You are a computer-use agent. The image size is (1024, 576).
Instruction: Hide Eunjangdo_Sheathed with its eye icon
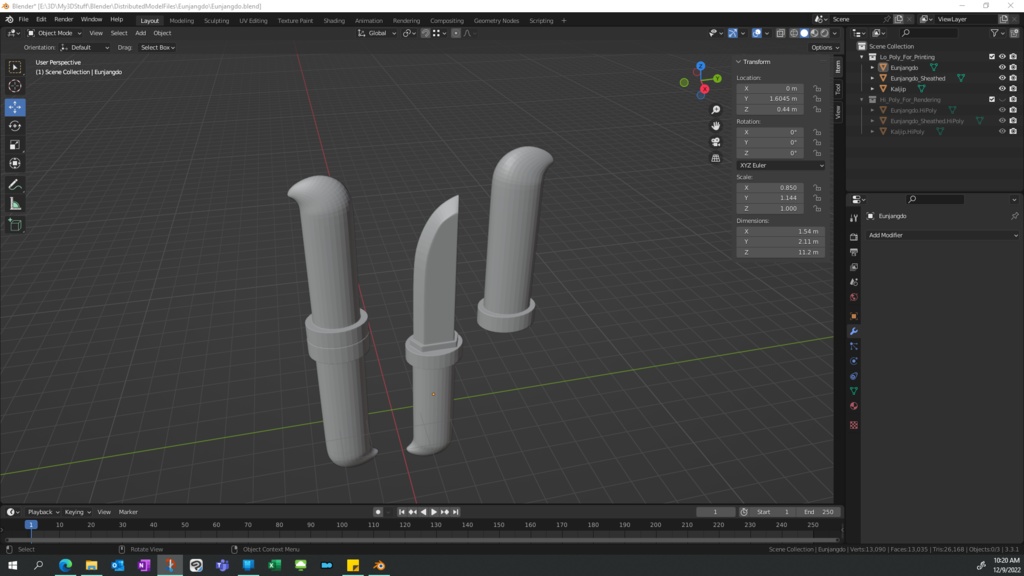(x=1002, y=78)
